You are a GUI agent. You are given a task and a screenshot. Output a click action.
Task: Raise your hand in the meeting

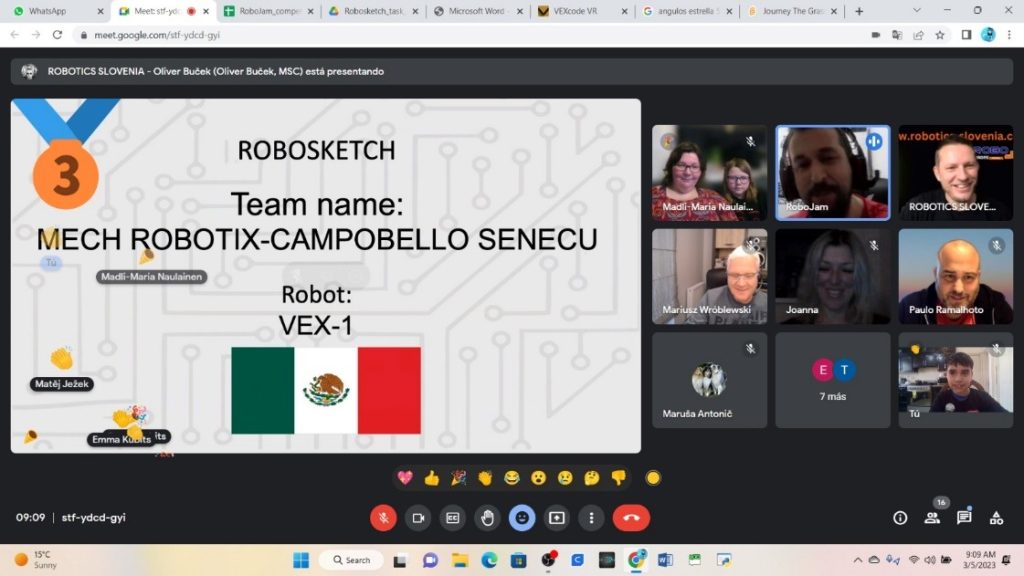coord(487,518)
